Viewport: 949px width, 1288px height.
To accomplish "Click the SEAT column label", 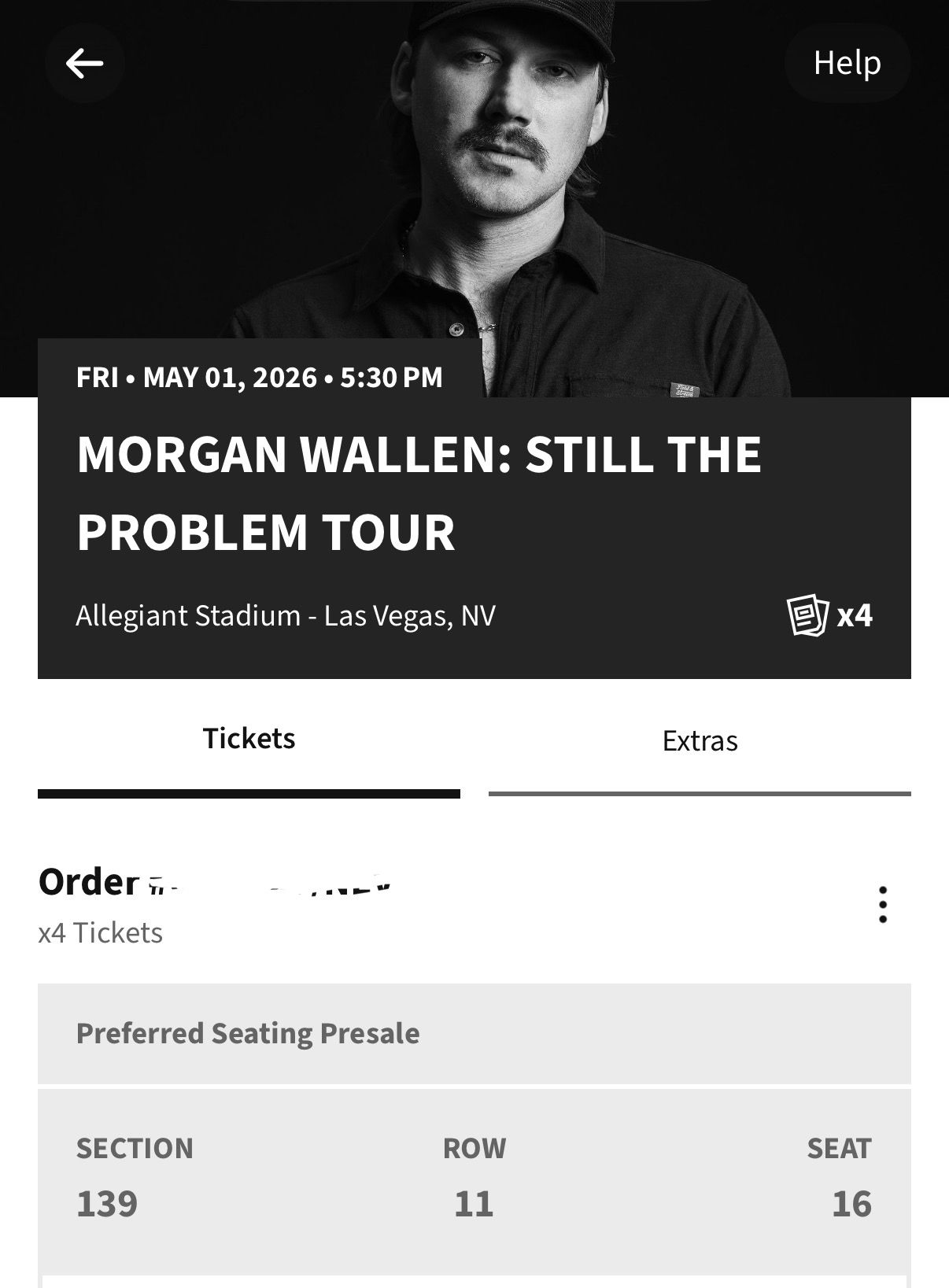I will tap(839, 1149).
